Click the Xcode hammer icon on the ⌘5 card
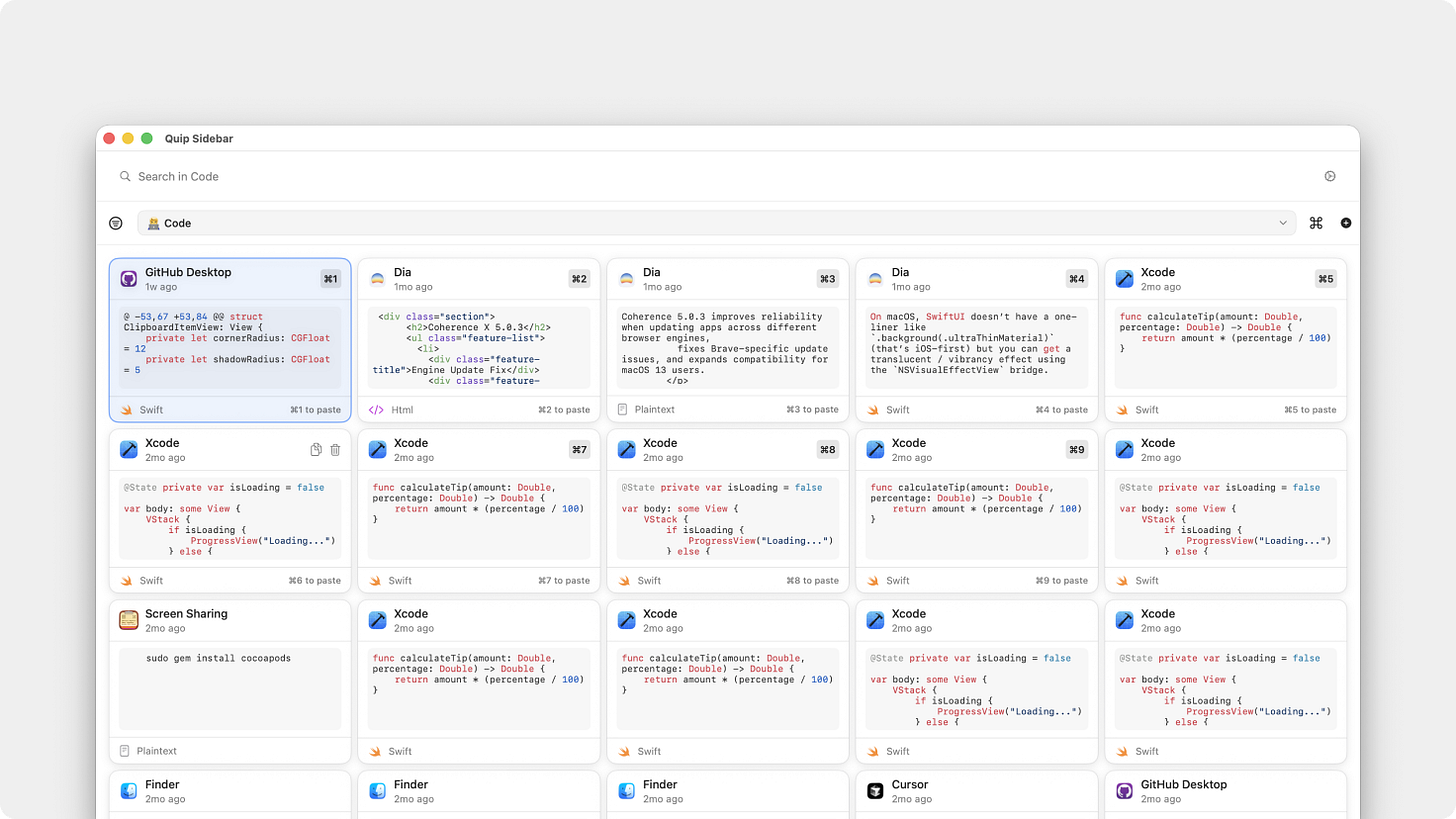The image size is (1456, 819). (x=1124, y=279)
